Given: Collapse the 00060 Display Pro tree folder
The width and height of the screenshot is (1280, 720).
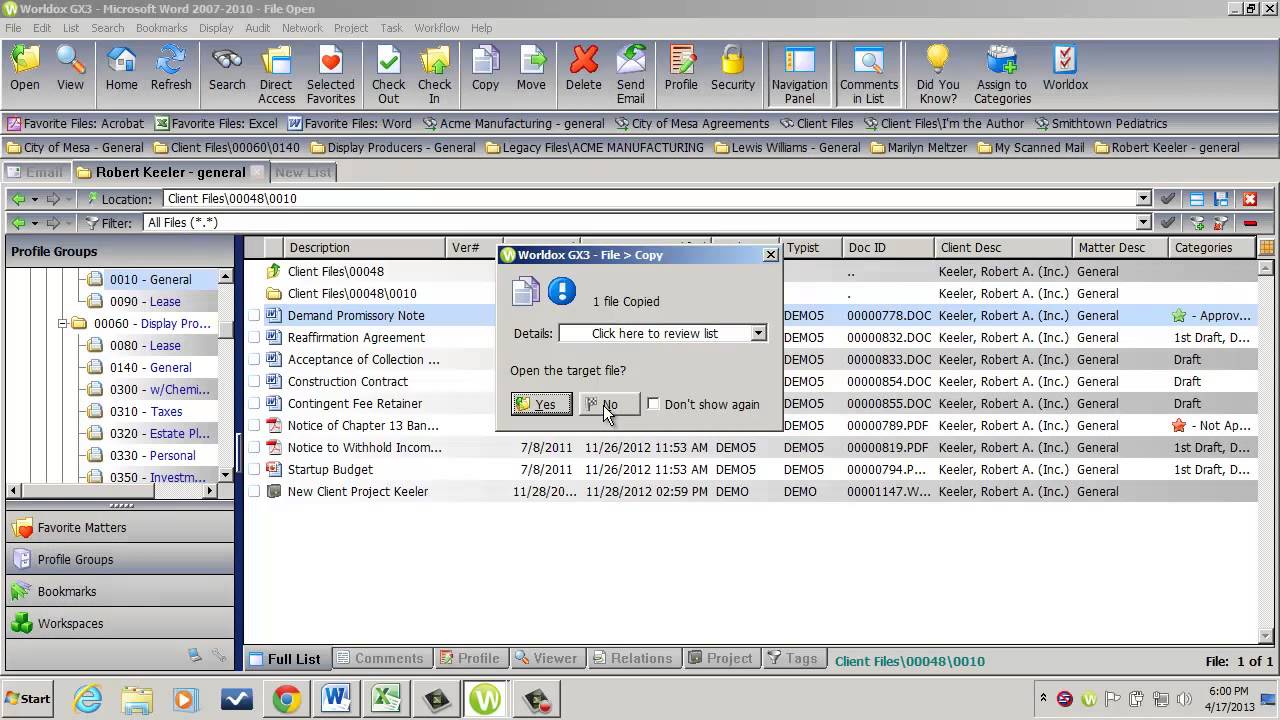Looking at the screenshot, I should pos(62,324).
